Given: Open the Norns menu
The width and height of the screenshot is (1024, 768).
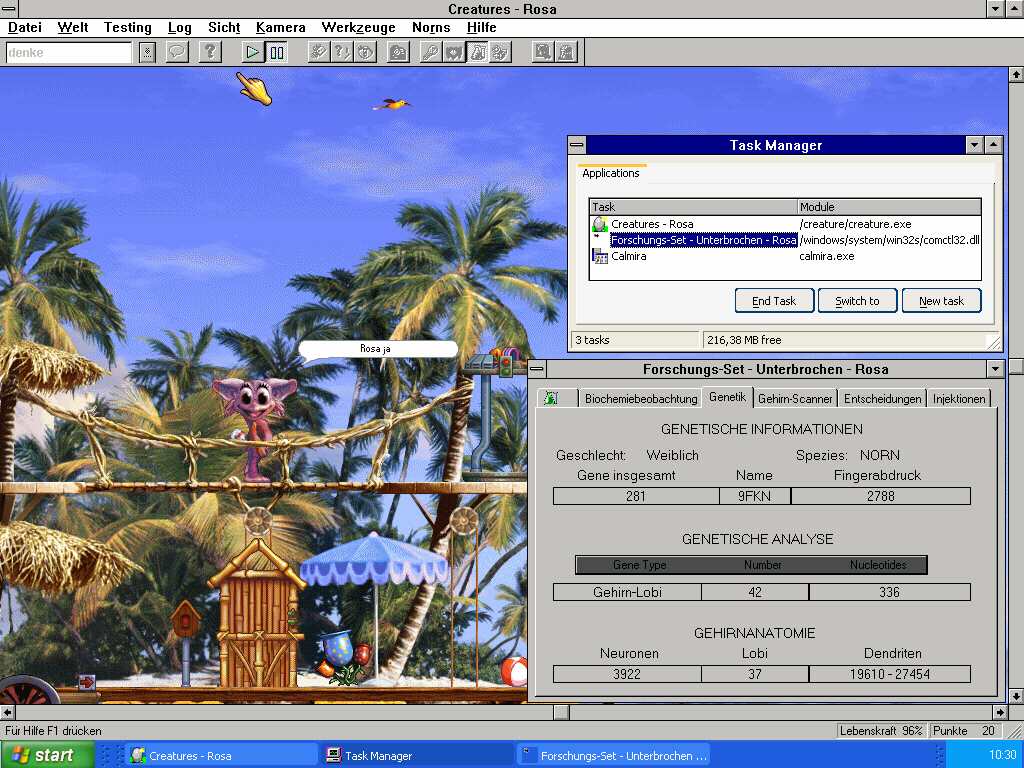Looking at the screenshot, I should click(x=431, y=27).
